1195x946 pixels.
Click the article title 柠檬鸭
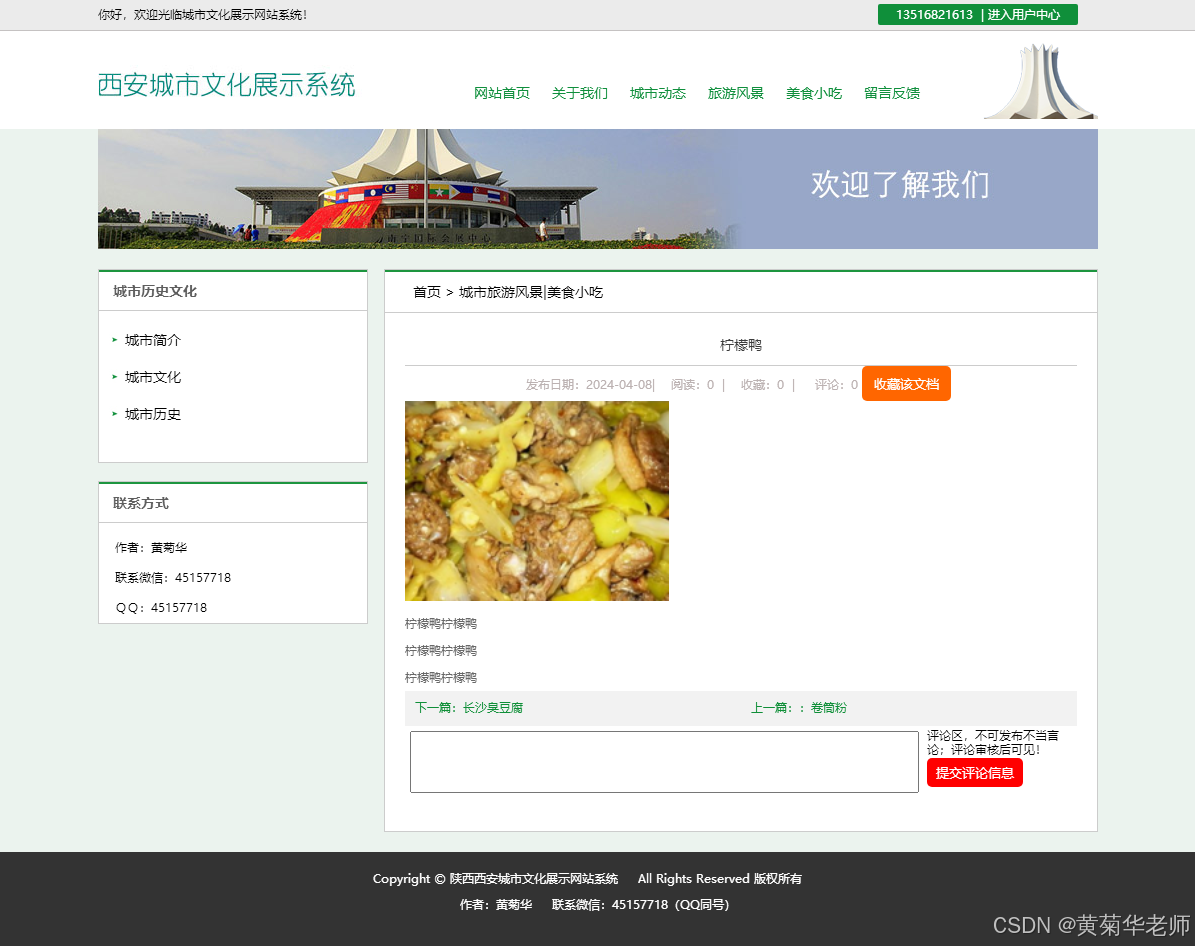pyautogui.click(x=741, y=345)
